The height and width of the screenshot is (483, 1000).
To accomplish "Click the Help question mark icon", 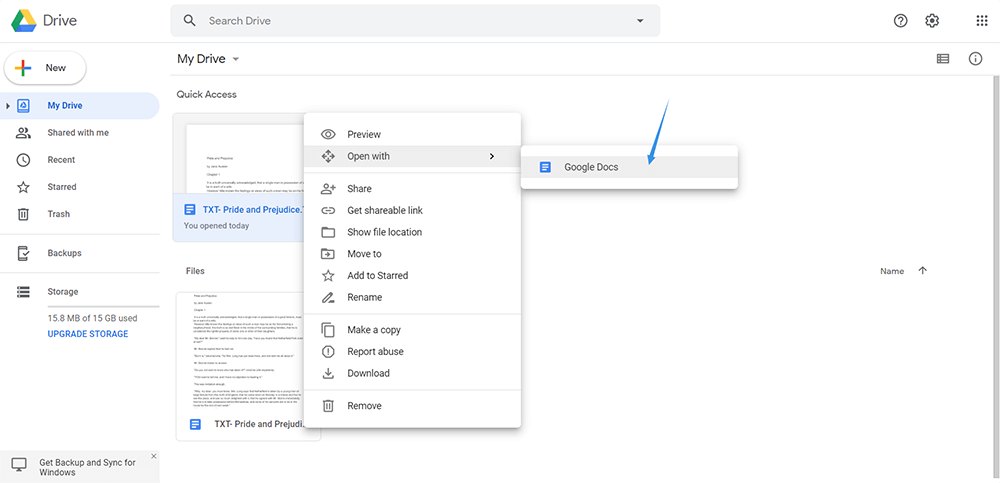I will 900,21.
